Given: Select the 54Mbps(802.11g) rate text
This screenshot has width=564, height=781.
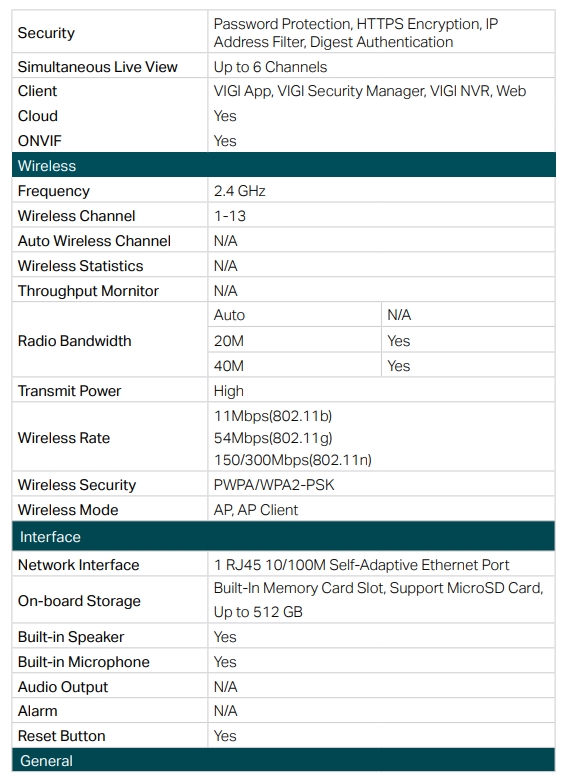Looking at the screenshot, I should click(273, 438).
